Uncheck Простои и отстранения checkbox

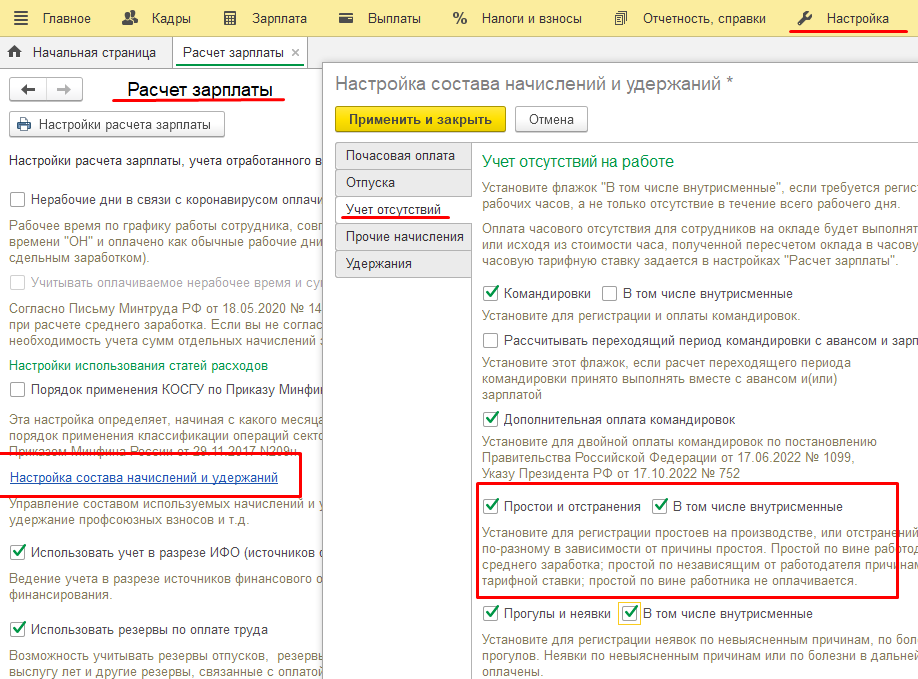[x=491, y=506]
